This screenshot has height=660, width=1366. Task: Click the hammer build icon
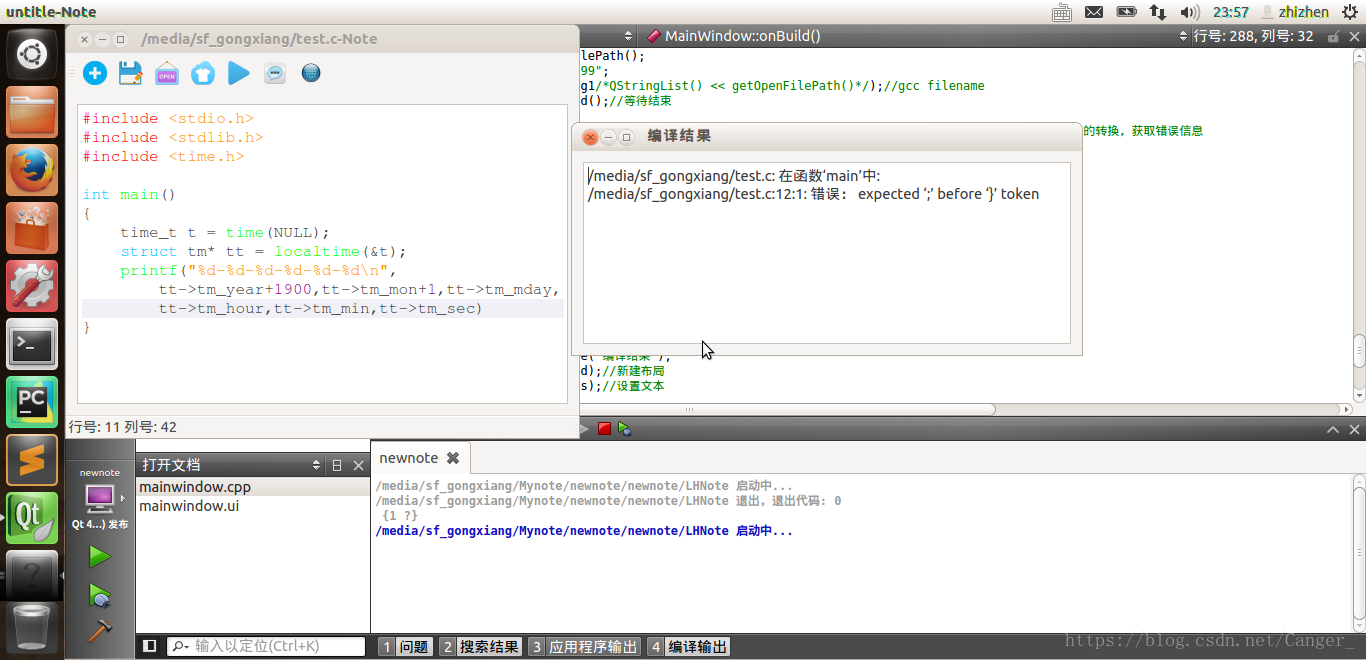99,631
